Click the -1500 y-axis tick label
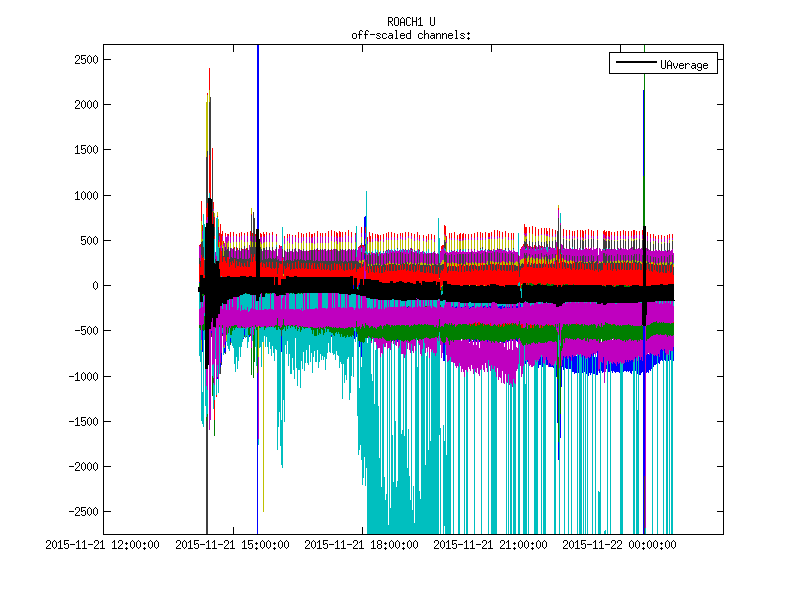 (81, 422)
